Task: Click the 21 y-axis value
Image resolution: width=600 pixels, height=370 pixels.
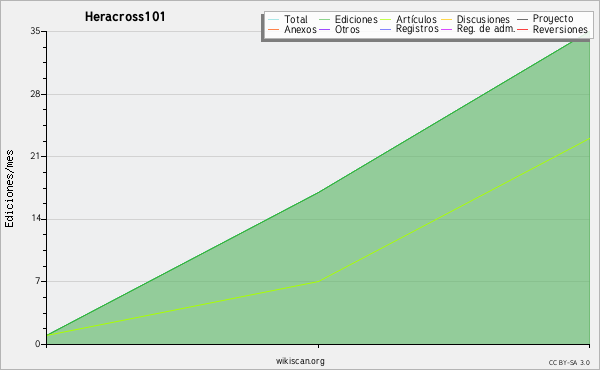Action: (x=35, y=156)
